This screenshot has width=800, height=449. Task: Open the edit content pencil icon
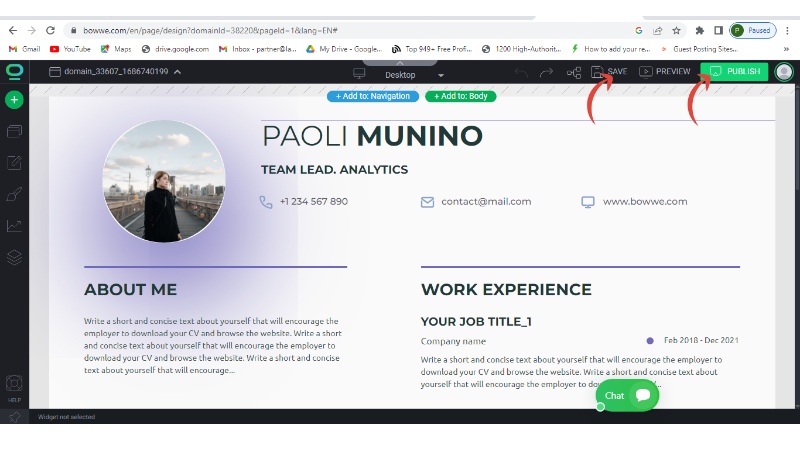(x=14, y=163)
